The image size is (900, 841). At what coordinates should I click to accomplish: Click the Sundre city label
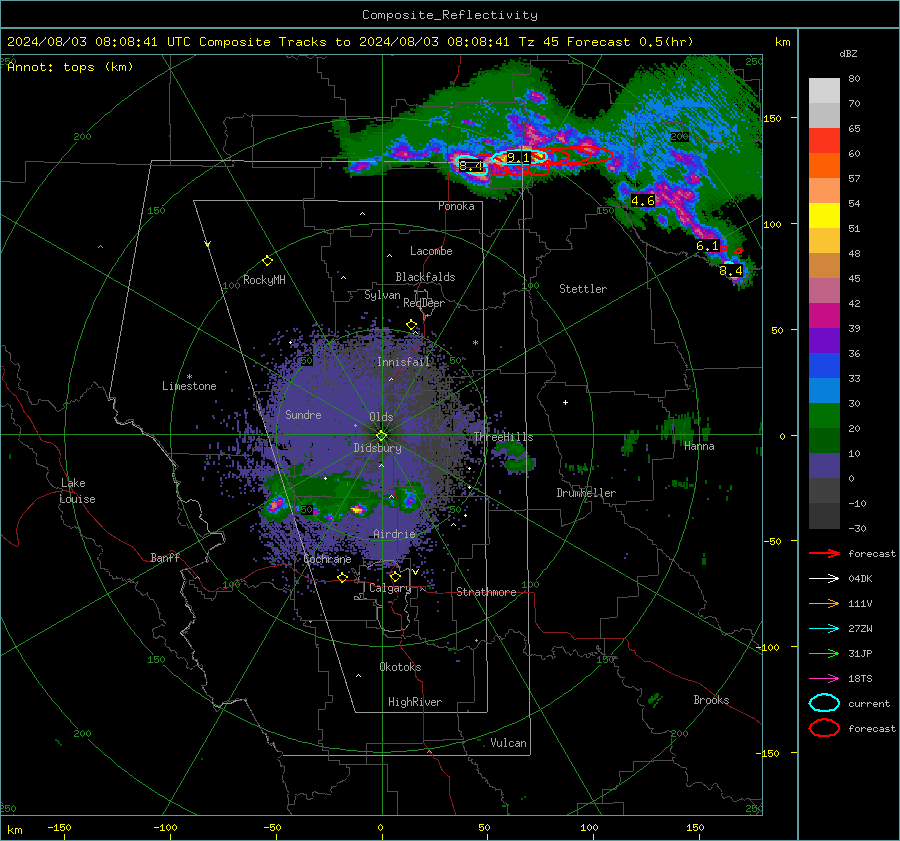303,414
